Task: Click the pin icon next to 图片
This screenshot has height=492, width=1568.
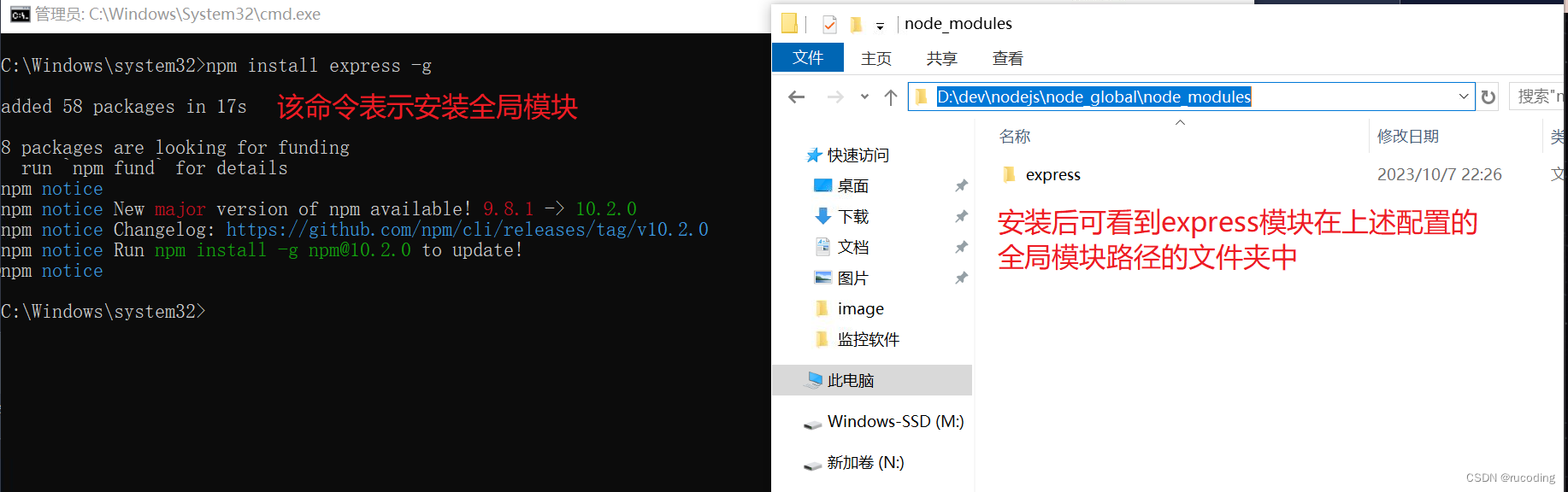Action: (x=961, y=278)
